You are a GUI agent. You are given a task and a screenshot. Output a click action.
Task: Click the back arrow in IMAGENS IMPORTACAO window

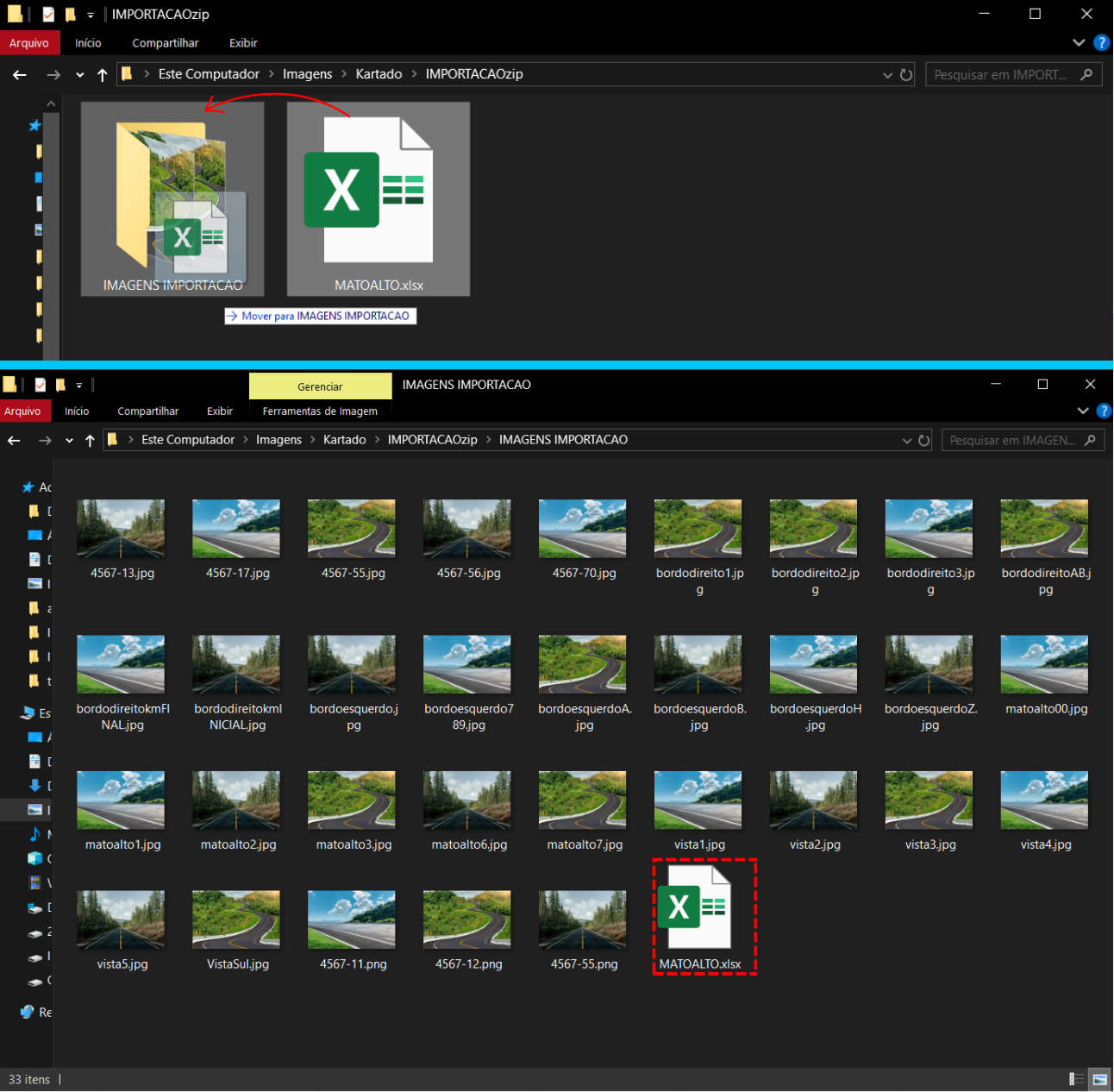(15, 441)
